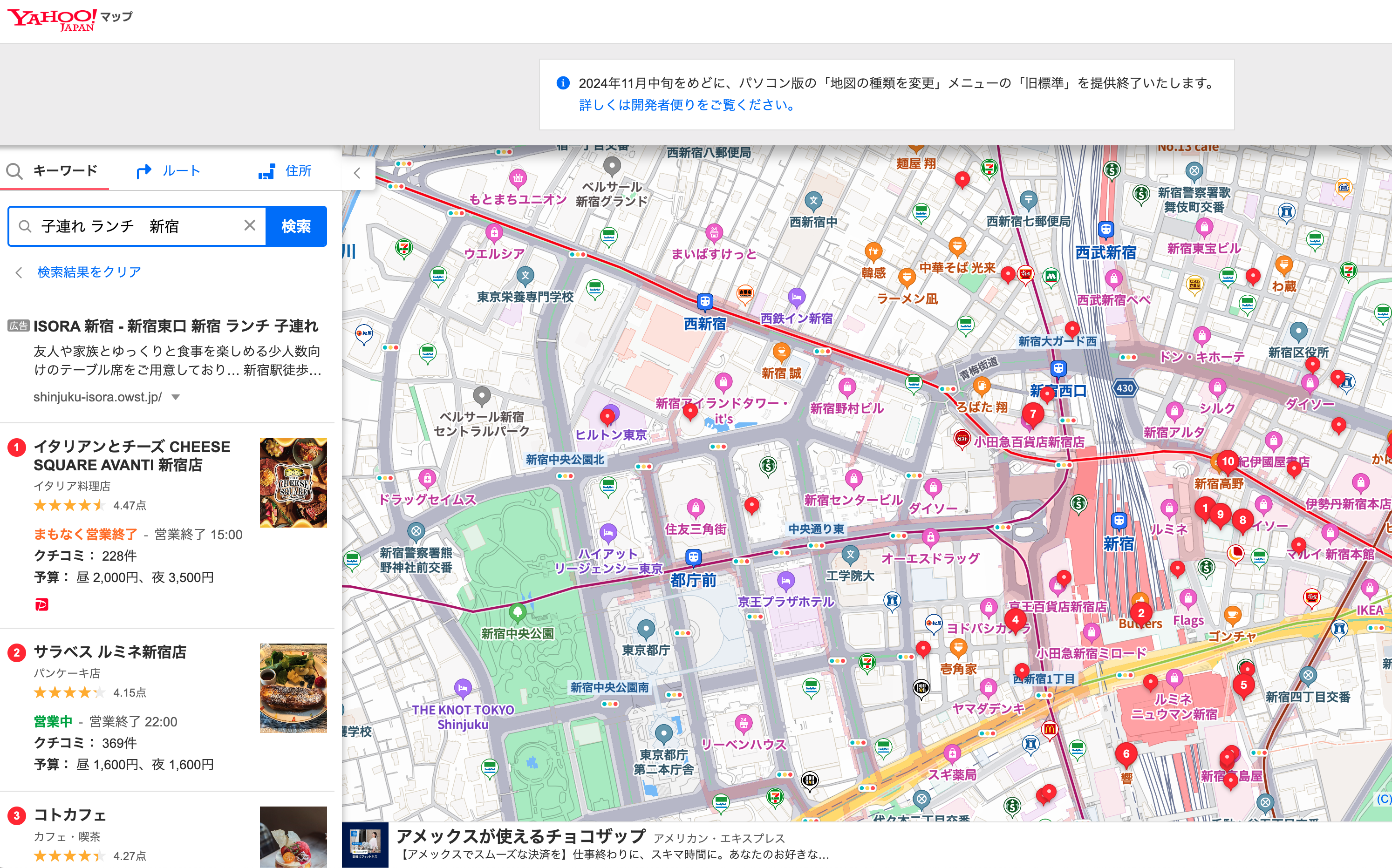The image size is (1392, 868).
Task: Expand the shinjuku-isora.owst.jp dropdown arrow
Action: coord(176,397)
